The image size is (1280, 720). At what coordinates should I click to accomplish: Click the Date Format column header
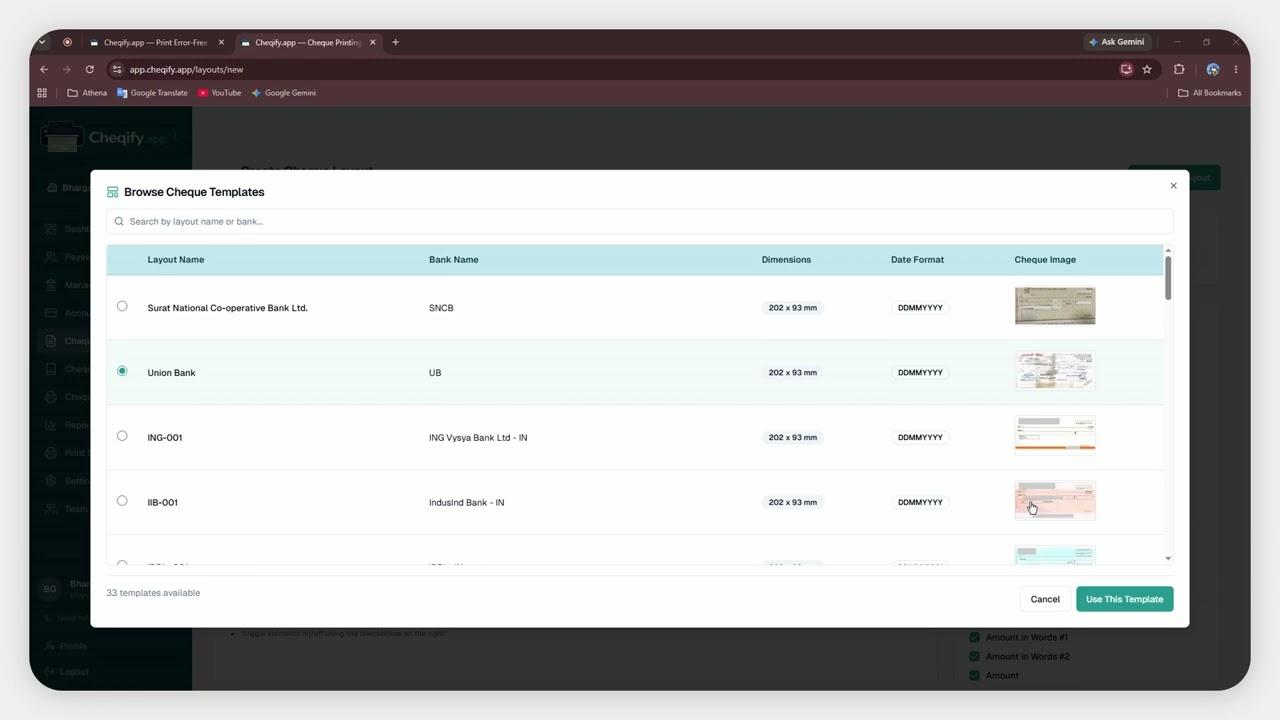(x=917, y=260)
